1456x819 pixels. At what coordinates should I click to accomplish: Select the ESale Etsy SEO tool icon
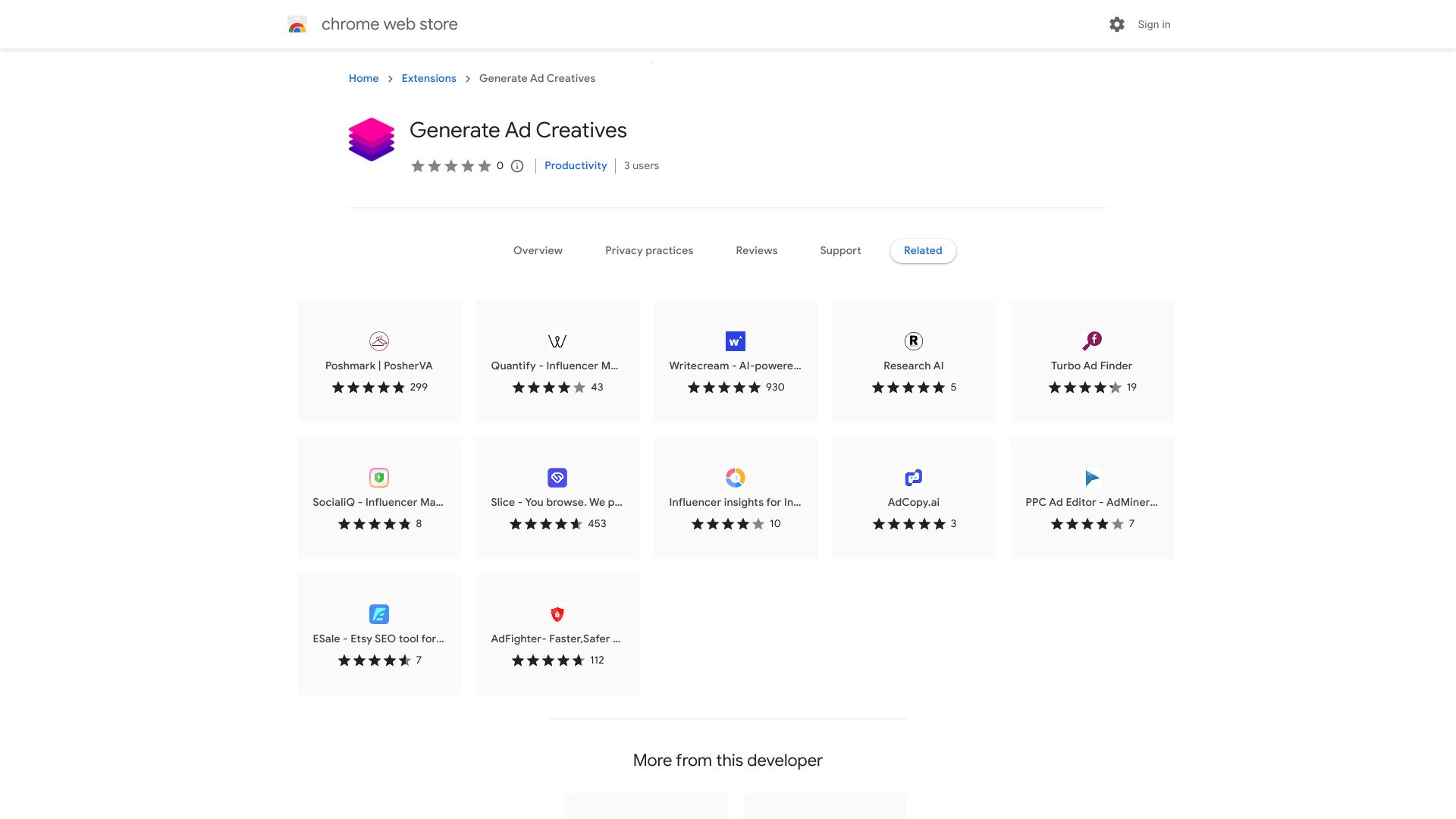[x=379, y=613]
